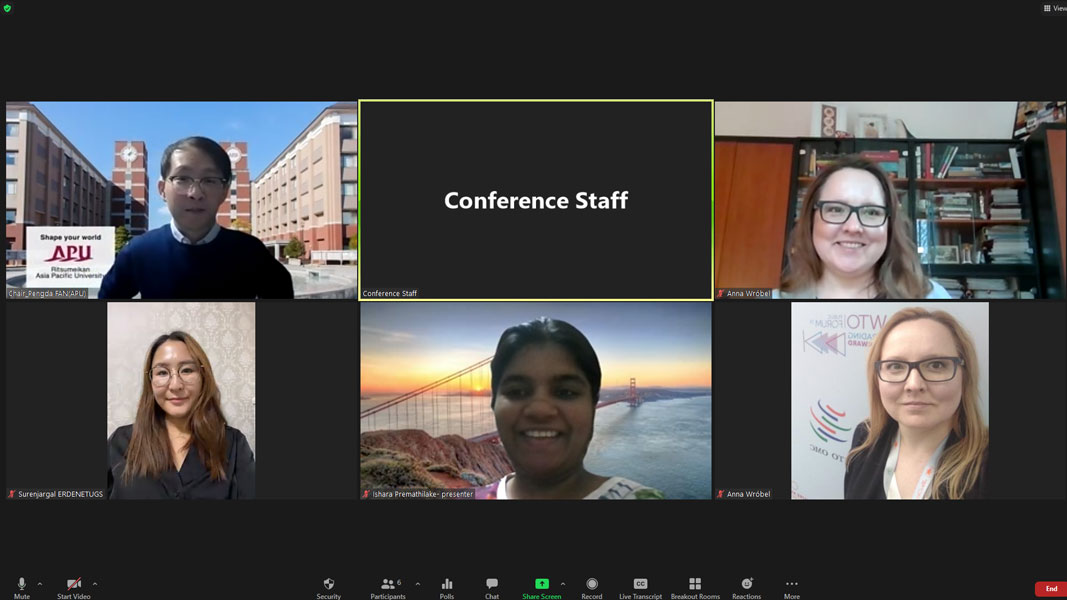Start recording with the Record button
The image size is (1067, 600).
coord(592,585)
